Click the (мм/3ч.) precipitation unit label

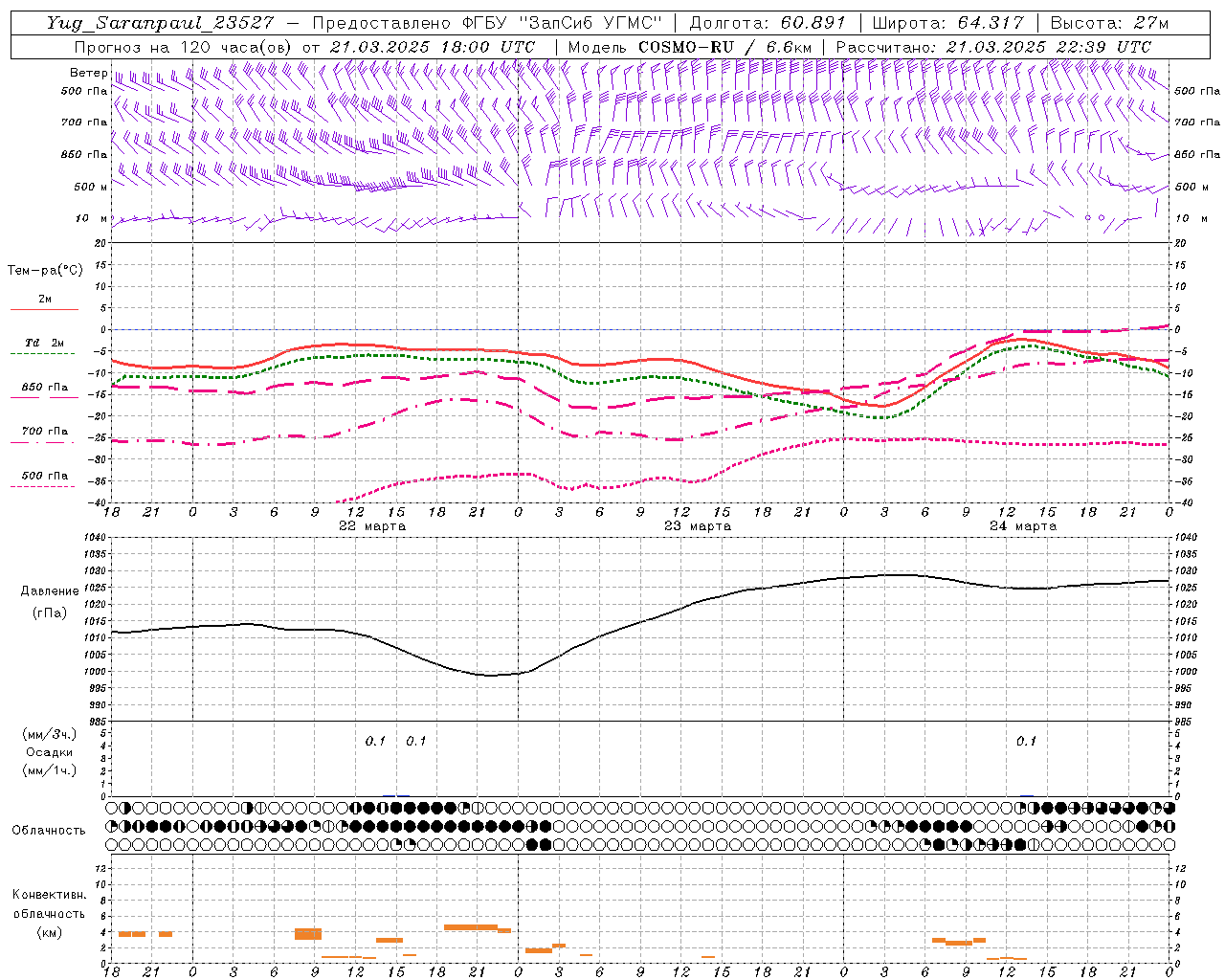[x=50, y=734]
